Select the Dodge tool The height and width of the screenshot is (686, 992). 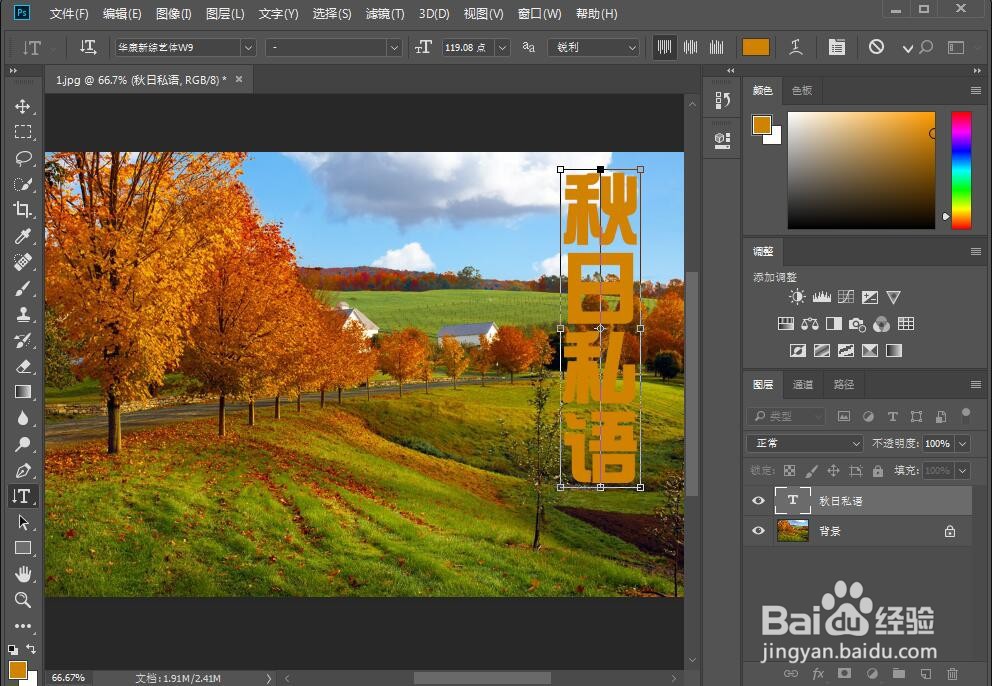click(x=23, y=444)
